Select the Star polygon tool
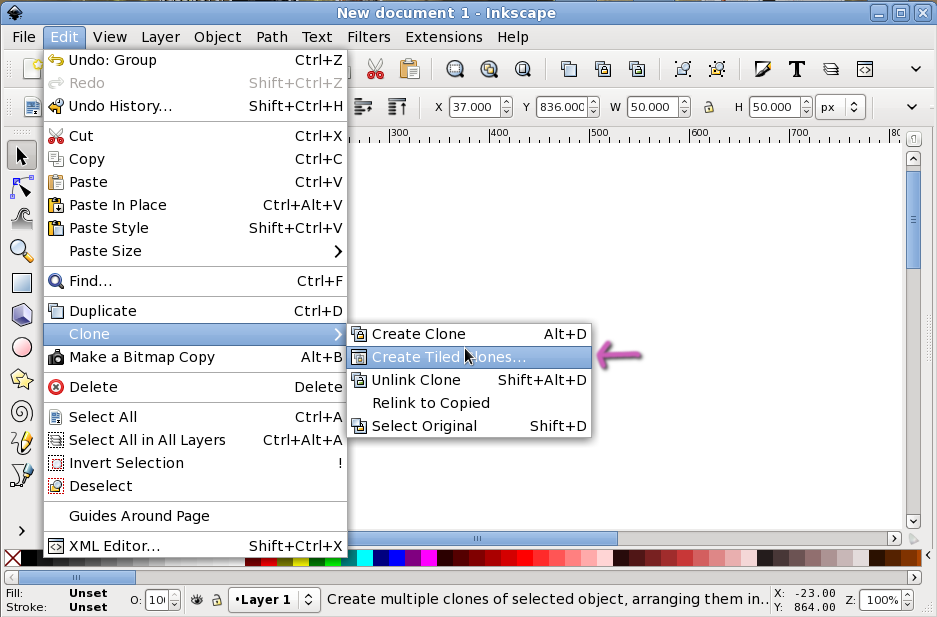Screen dimensions: 937x617 [x=22, y=379]
